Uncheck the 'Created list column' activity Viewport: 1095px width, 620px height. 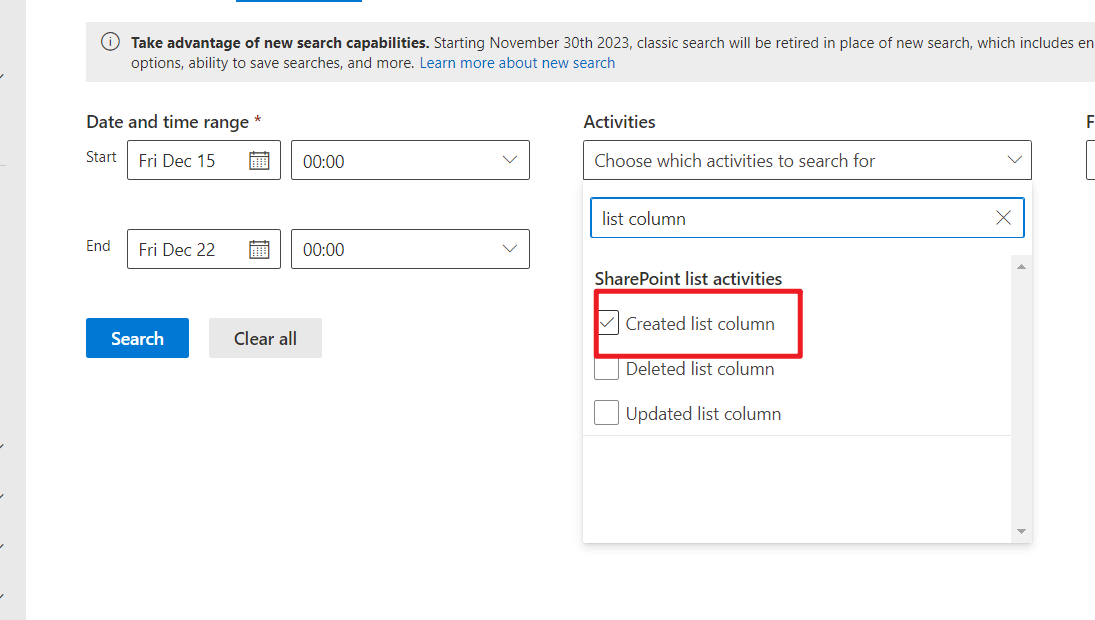tap(606, 323)
